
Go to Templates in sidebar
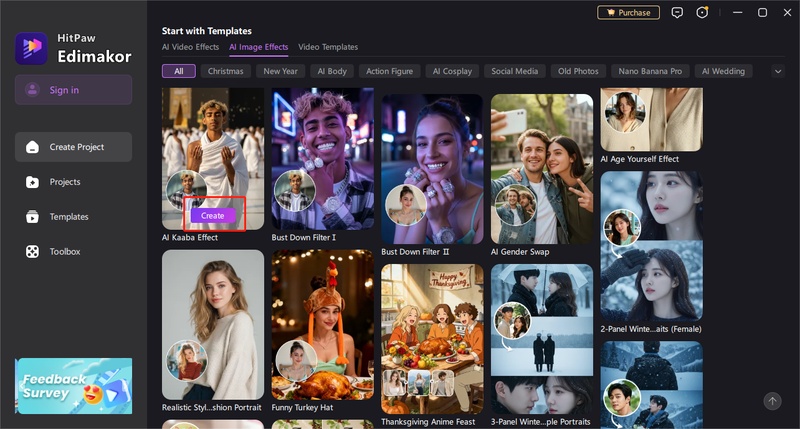[x=73, y=217]
